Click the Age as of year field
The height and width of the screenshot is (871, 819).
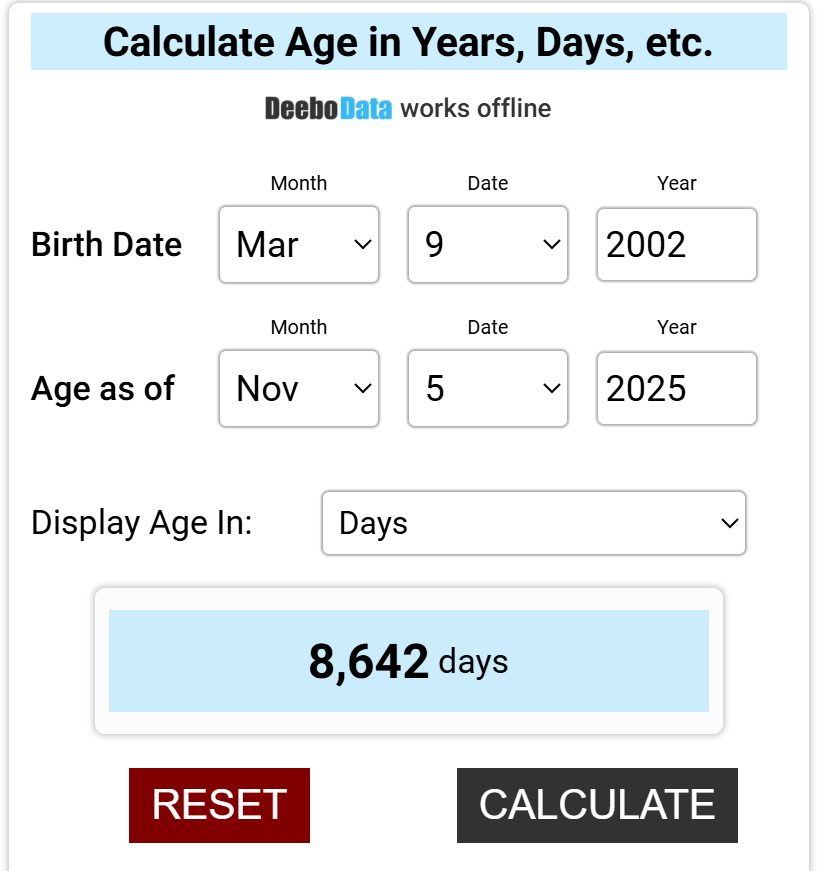tap(676, 389)
